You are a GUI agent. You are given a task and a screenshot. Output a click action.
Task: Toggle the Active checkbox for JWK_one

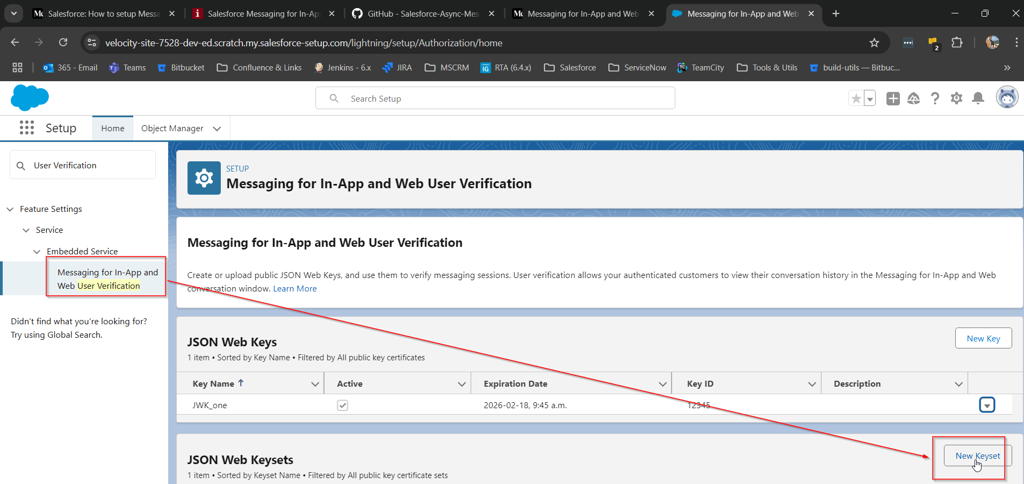click(x=342, y=405)
